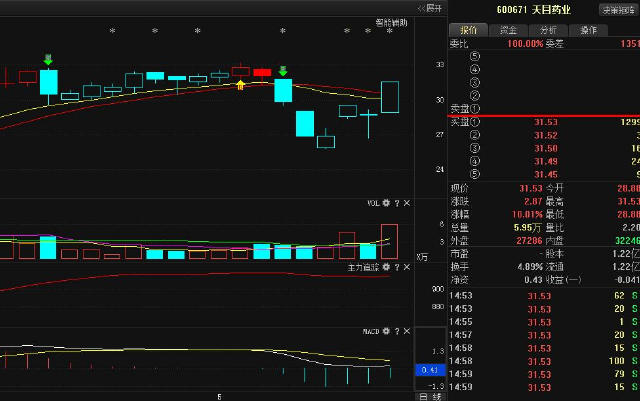Open VOL indicator settings gear

tap(386, 203)
